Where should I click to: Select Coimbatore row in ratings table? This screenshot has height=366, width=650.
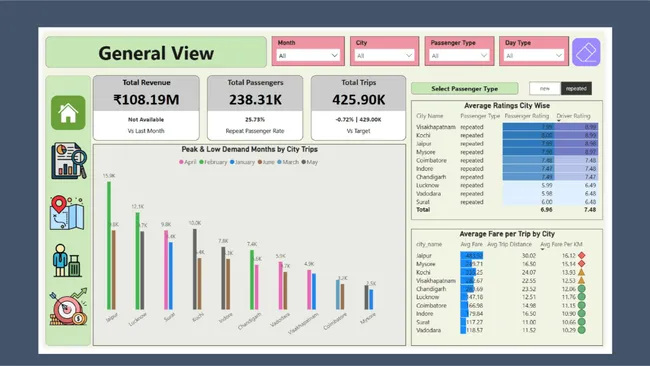click(x=507, y=160)
